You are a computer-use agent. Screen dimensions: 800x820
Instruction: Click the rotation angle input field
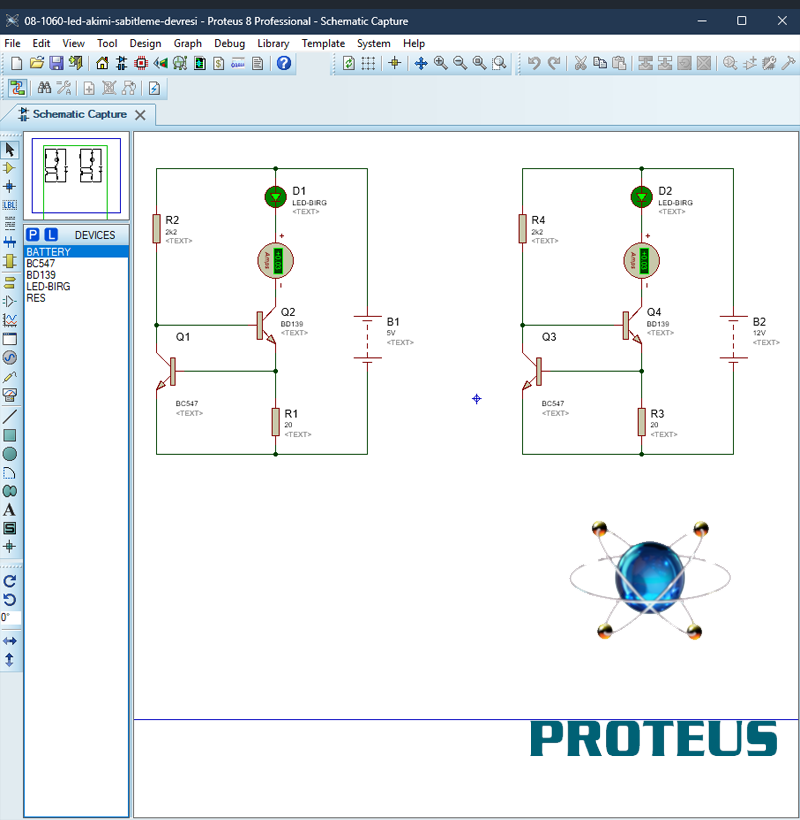[x=10, y=618]
